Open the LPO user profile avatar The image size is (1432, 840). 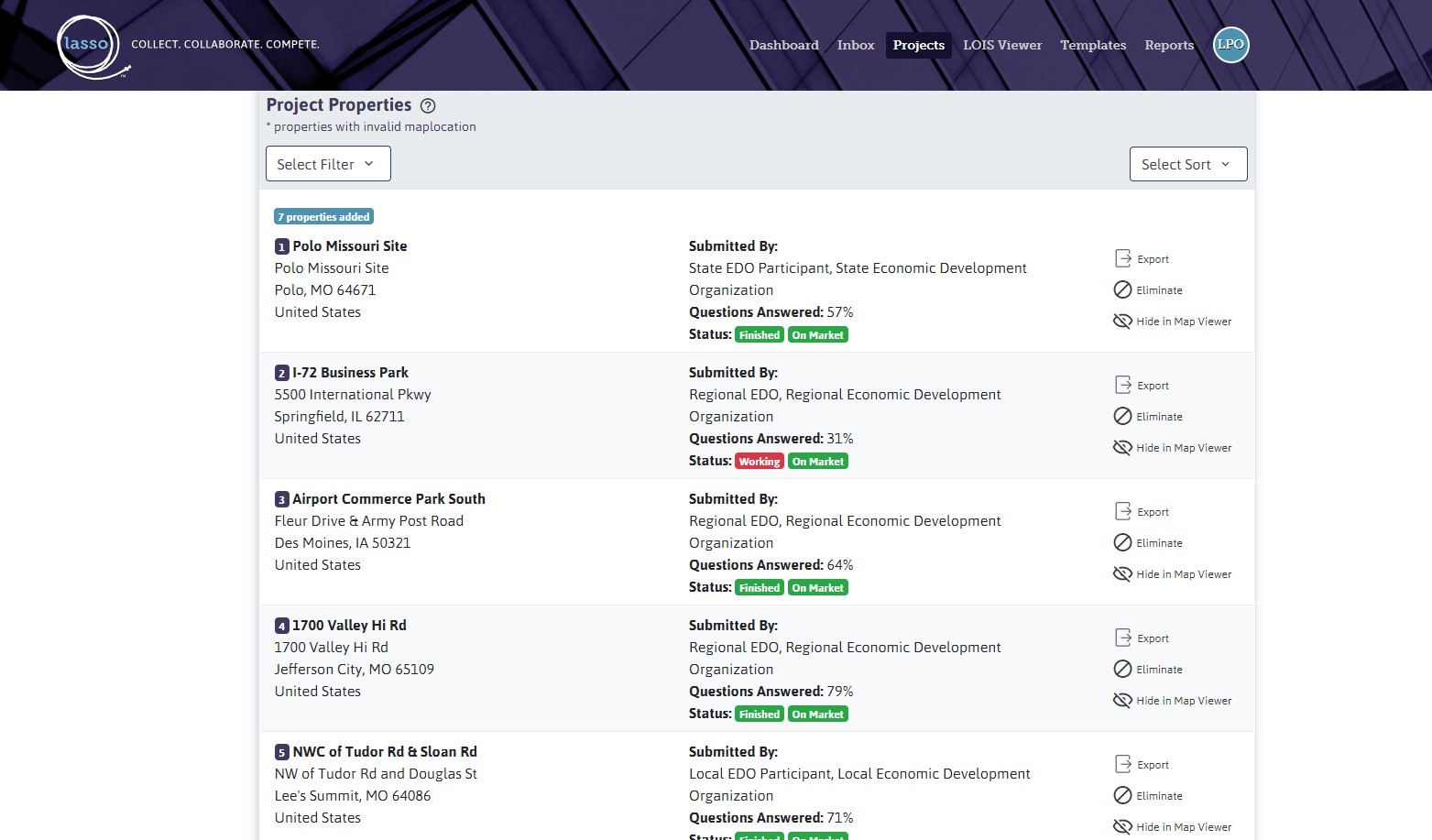pos(1230,44)
